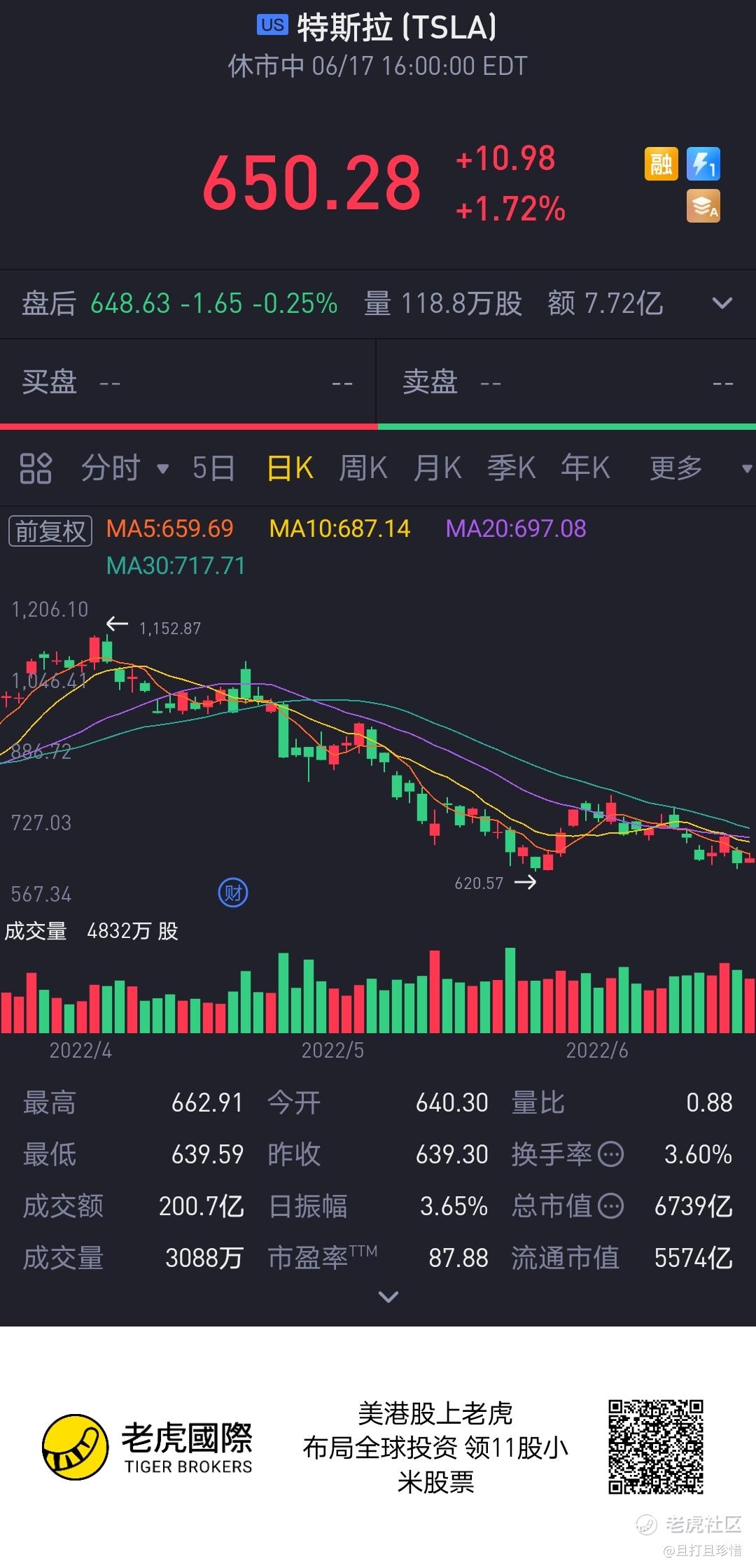Tap the MA10:687.14 indicator label
This screenshot has height=1568, width=756.
(340, 528)
